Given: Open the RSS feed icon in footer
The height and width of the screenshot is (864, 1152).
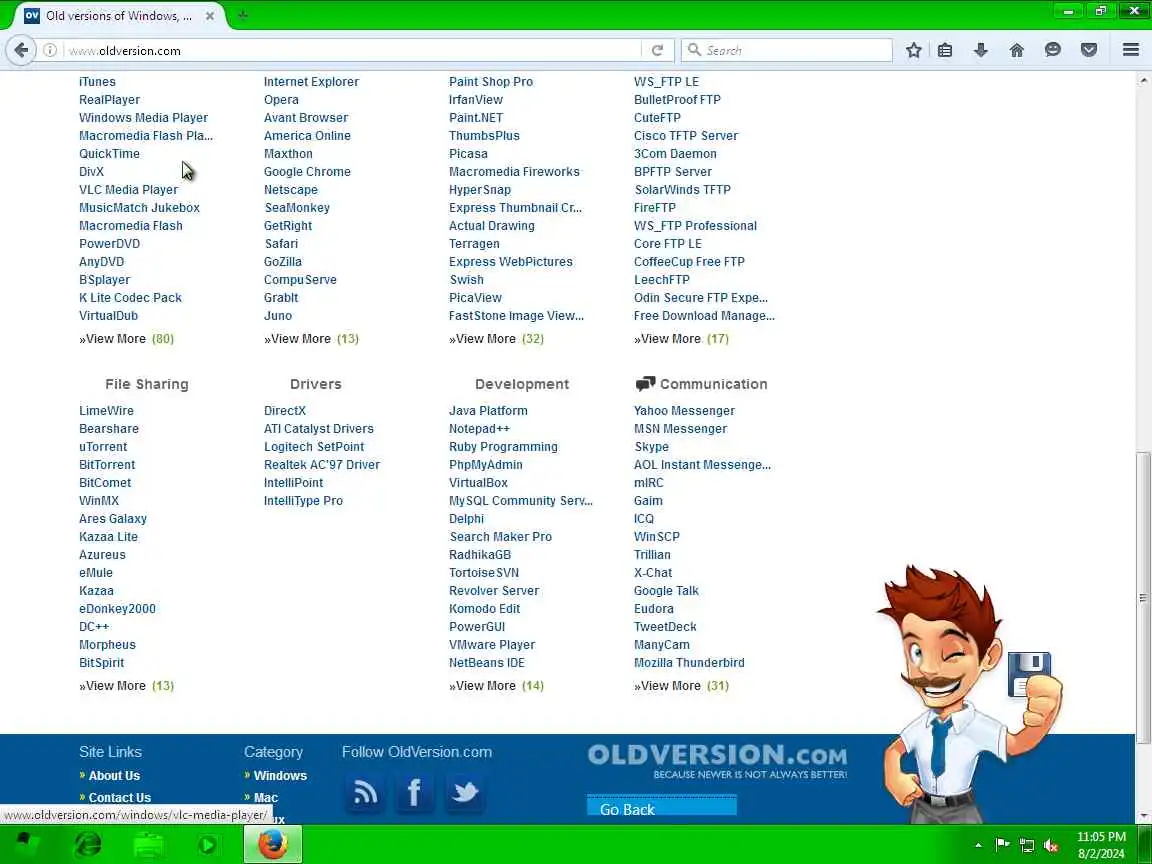Looking at the screenshot, I should pyautogui.click(x=365, y=793).
